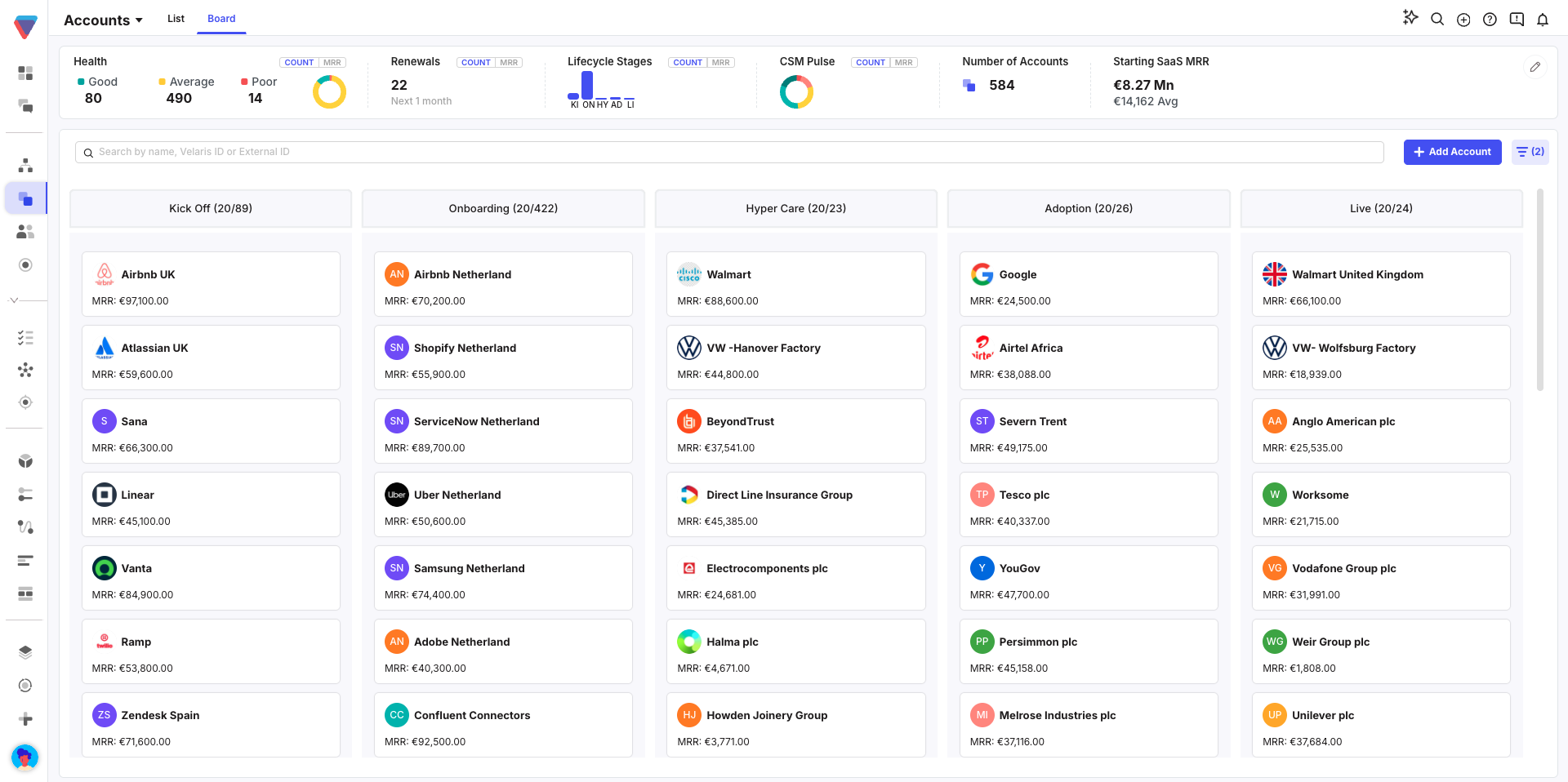Click the board vertical scrollbar
This screenshot has width=1568, height=782.
1540,290
